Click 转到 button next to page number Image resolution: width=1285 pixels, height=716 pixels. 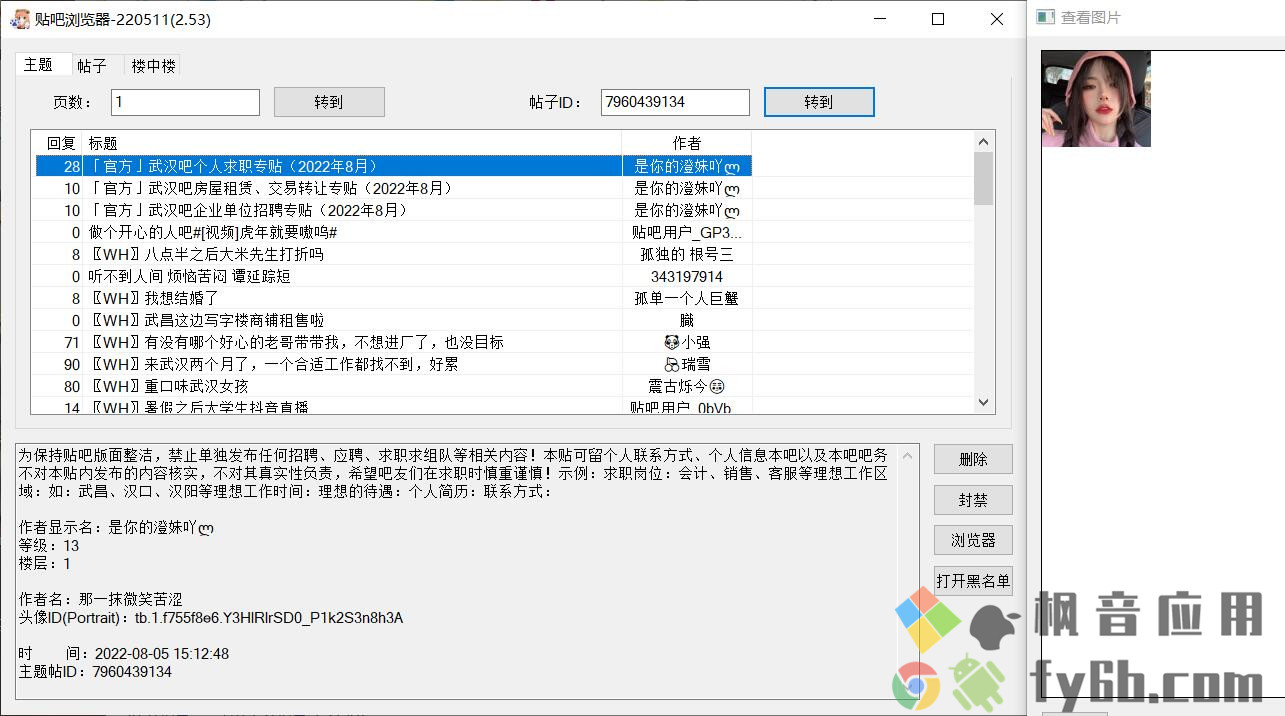(329, 102)
